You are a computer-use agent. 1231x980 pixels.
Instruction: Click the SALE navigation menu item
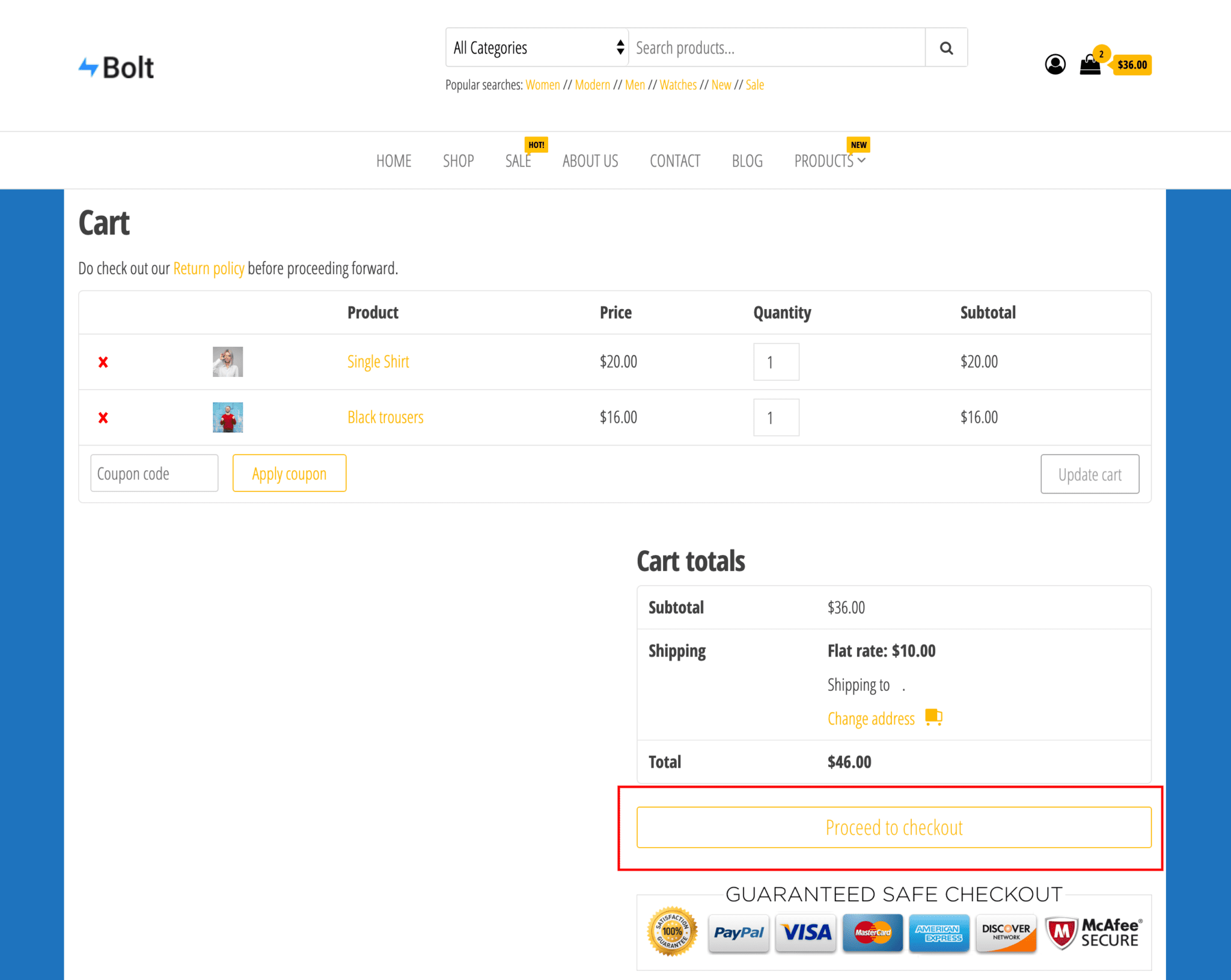click(518, 160)
